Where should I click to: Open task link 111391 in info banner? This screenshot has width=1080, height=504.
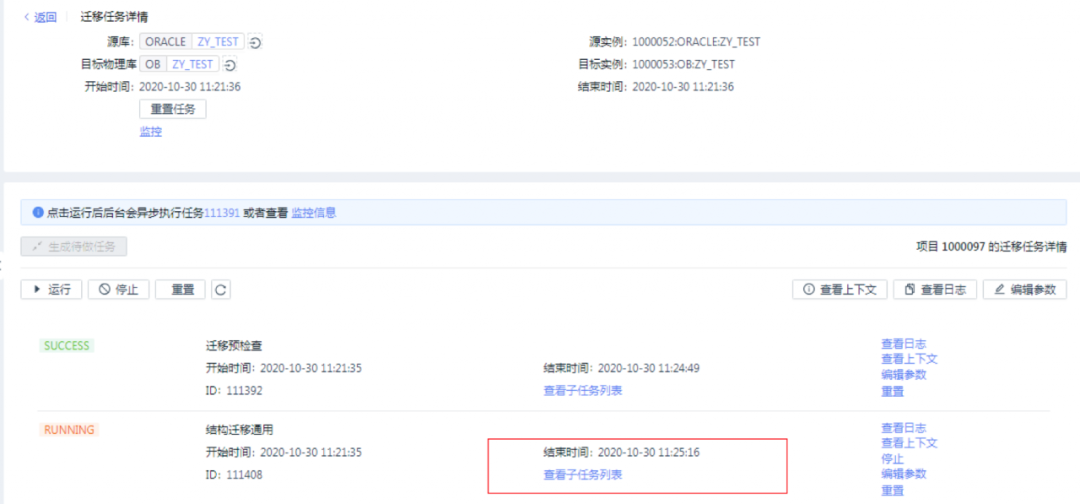222,213
